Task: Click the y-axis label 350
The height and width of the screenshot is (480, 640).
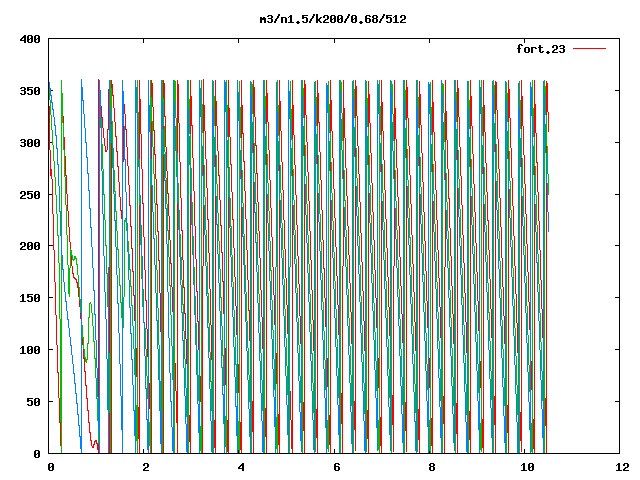Action: (x=30, y=91)
